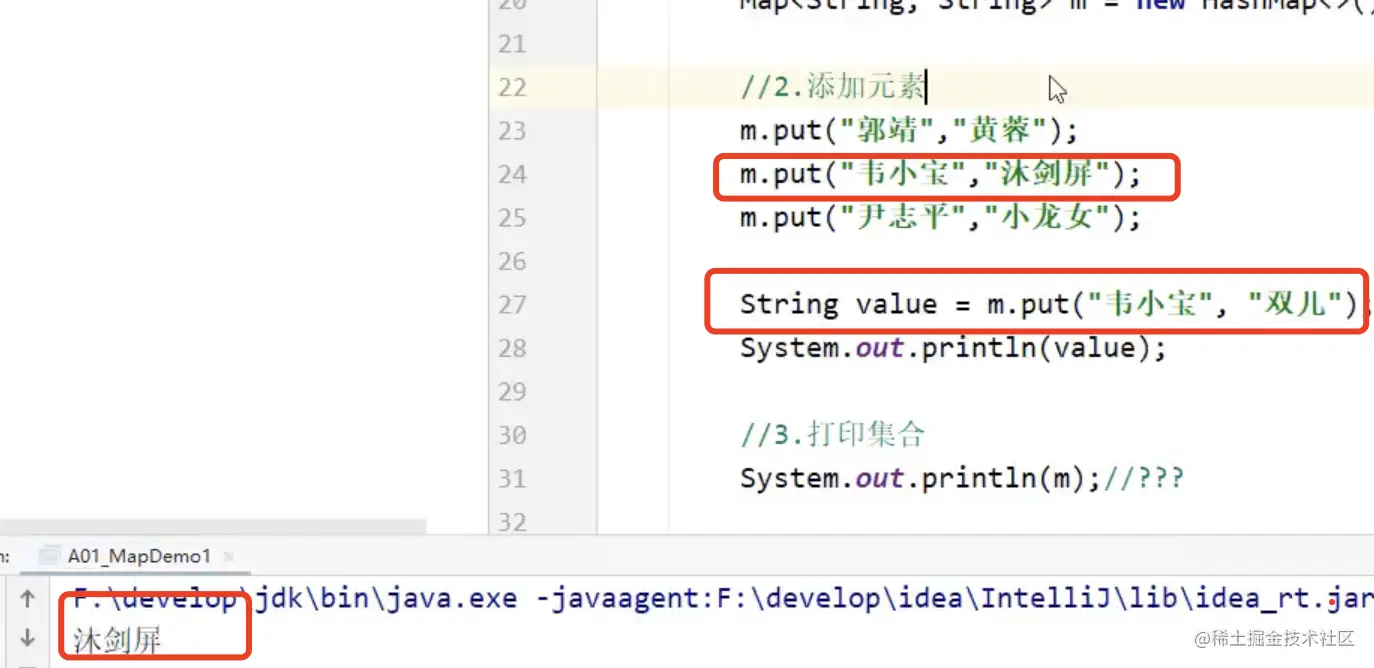Click line number 31 in gutter
The height and width of the screenshot is (668, 1374).
(x=512, y=480)
